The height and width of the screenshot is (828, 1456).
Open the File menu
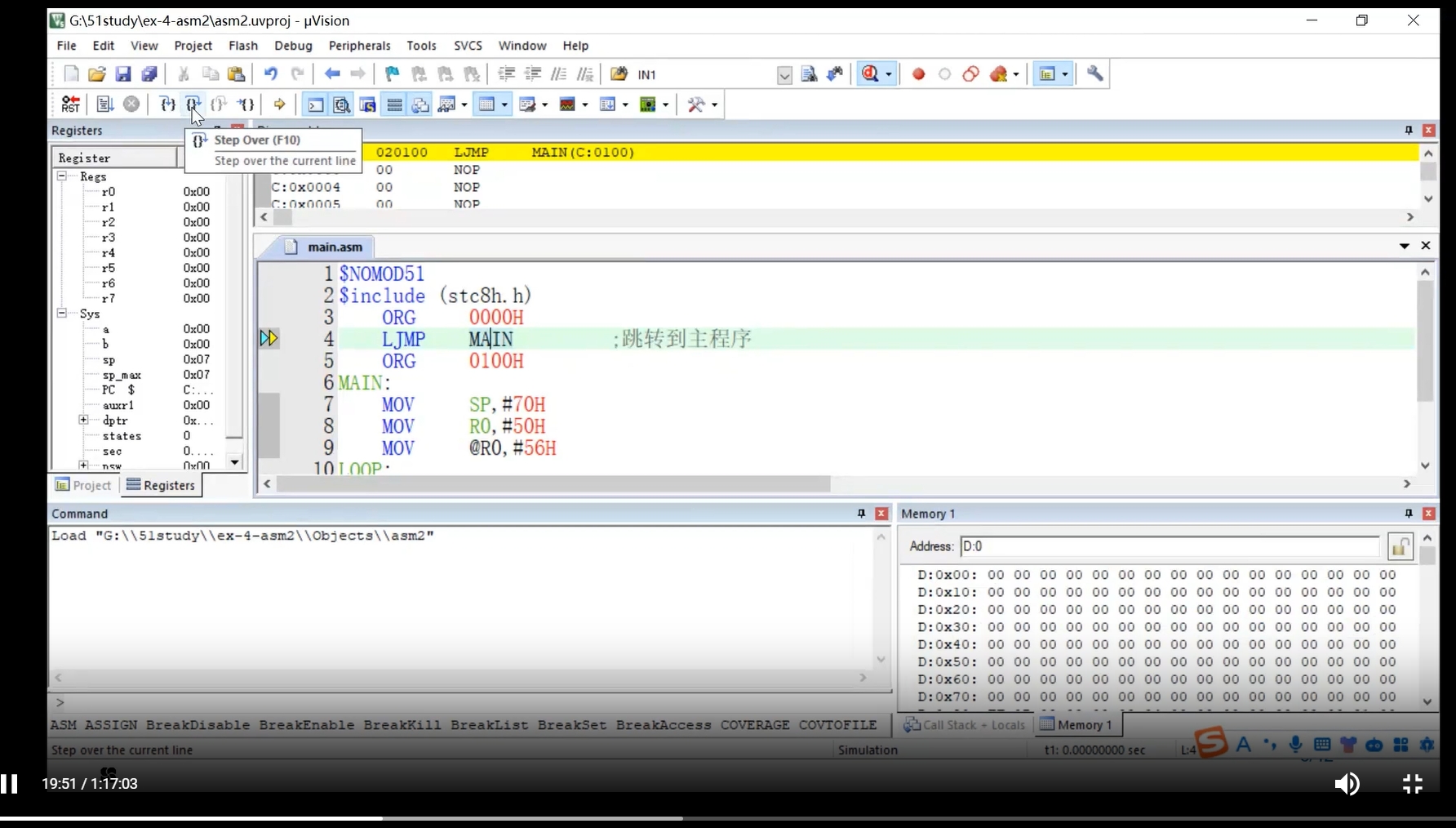(x=66, y=46)
